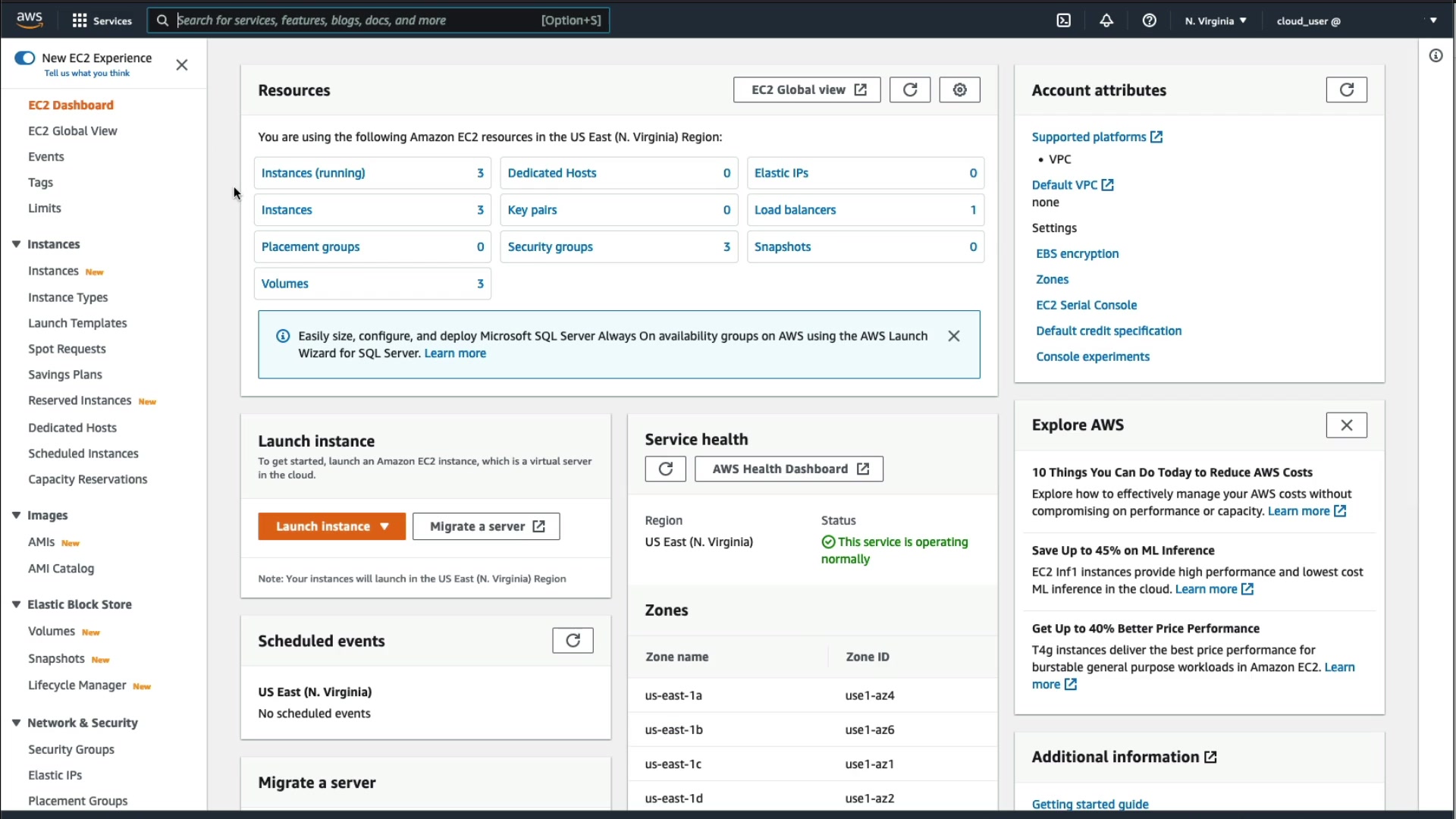Go to EC2 Global View in sidebar

[x=73, y=130]
